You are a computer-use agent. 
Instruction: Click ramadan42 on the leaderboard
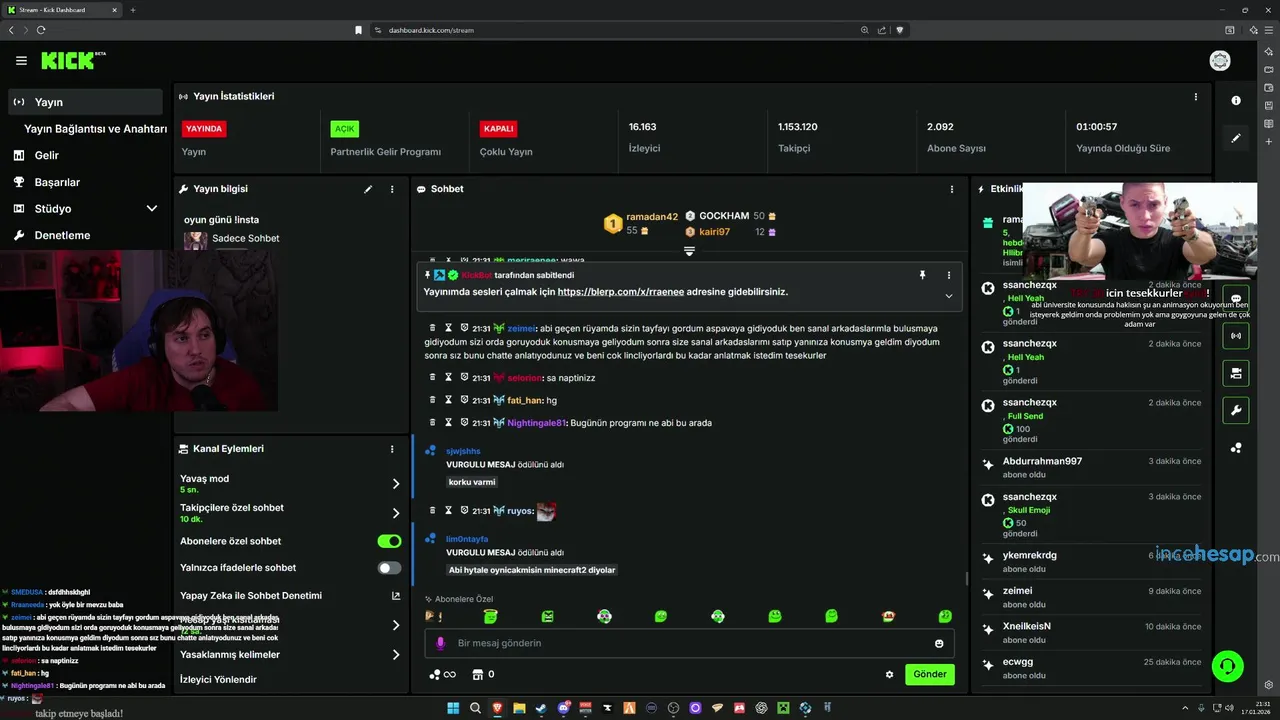tap(652, 217)
